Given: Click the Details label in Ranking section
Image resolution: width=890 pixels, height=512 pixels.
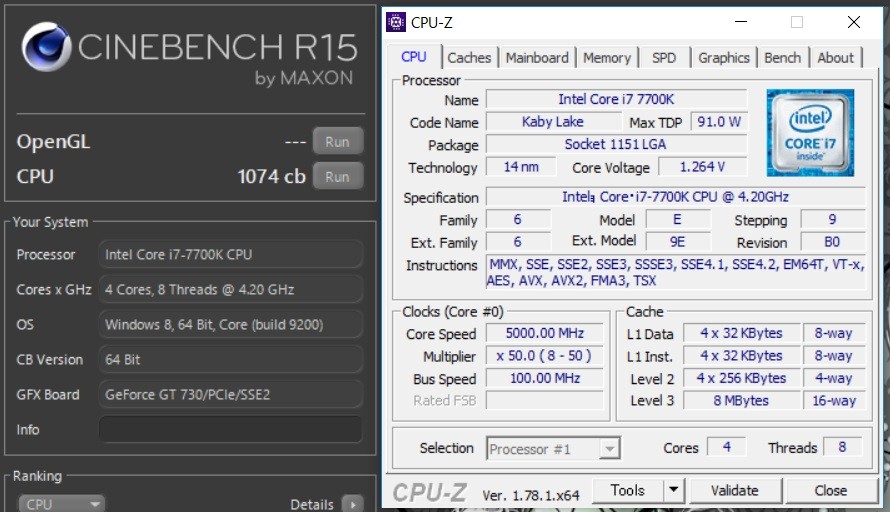Looking at the screenshot, I should 312,505.
